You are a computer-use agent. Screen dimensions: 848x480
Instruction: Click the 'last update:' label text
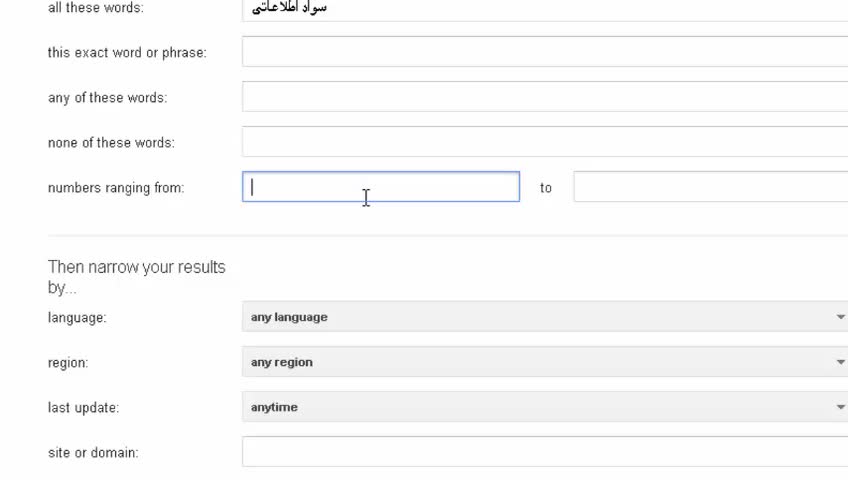click(83, 407)
